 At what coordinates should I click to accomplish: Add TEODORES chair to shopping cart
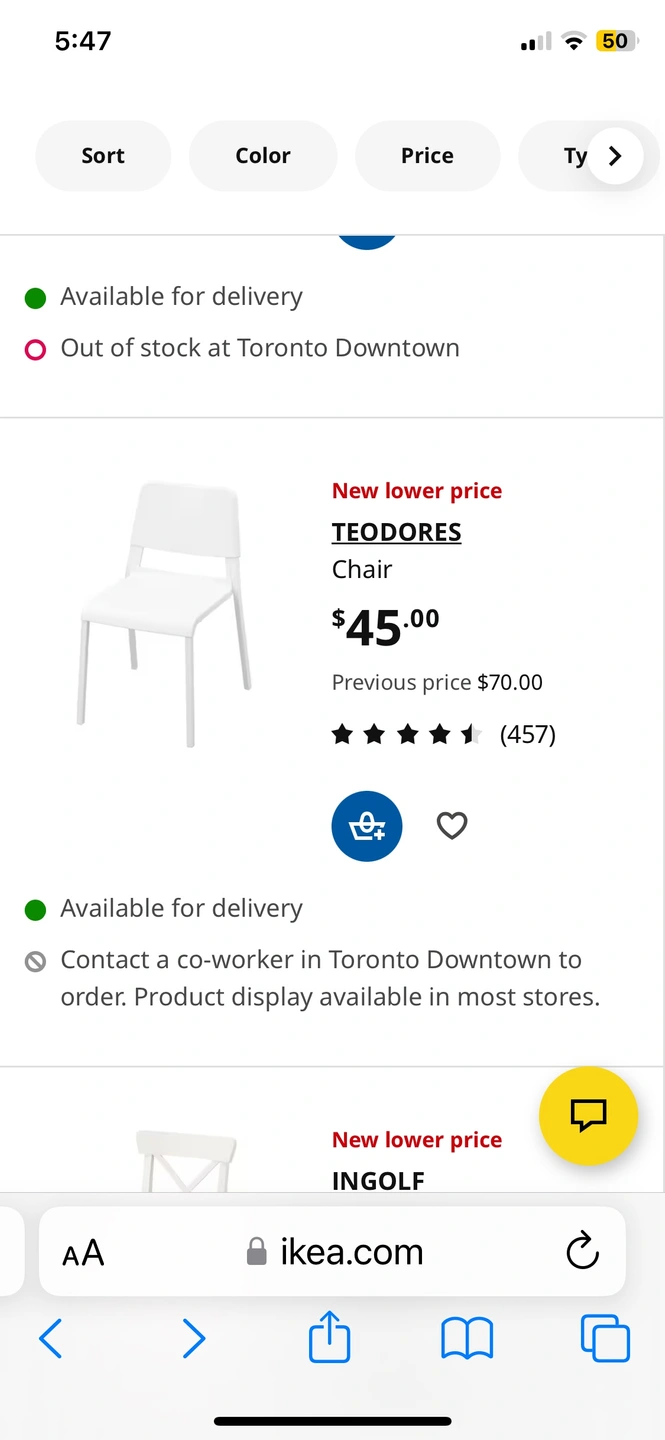pyautogui.click(x=367, y=826)
